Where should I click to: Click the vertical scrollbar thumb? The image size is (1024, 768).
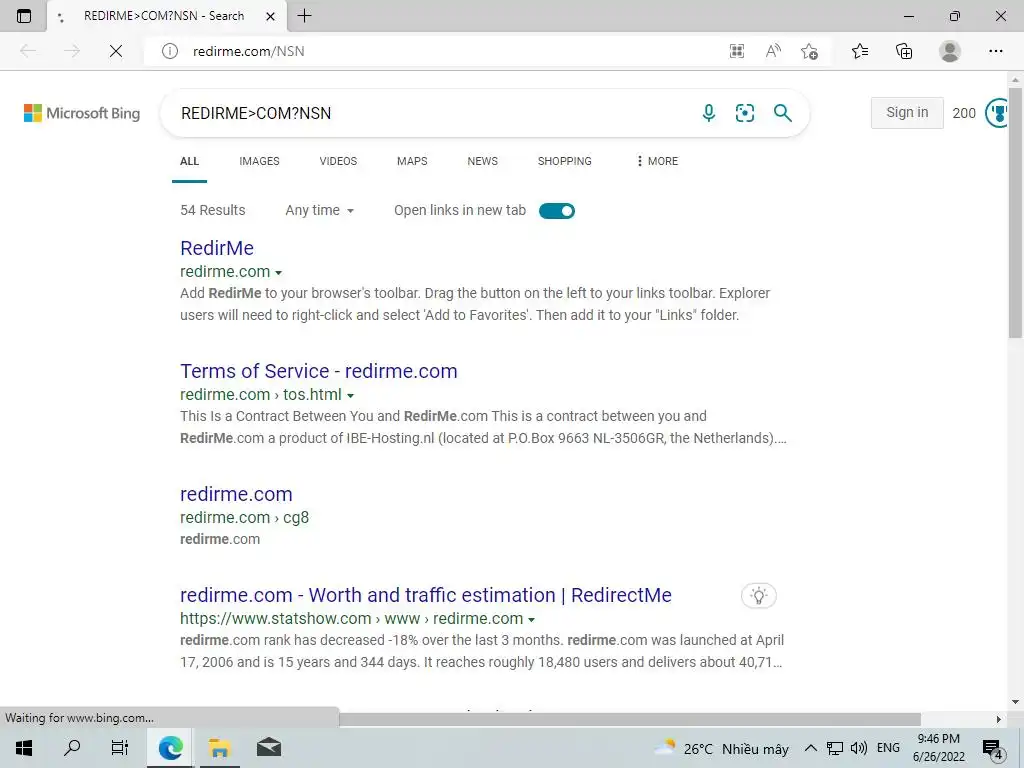(1015, 212)
